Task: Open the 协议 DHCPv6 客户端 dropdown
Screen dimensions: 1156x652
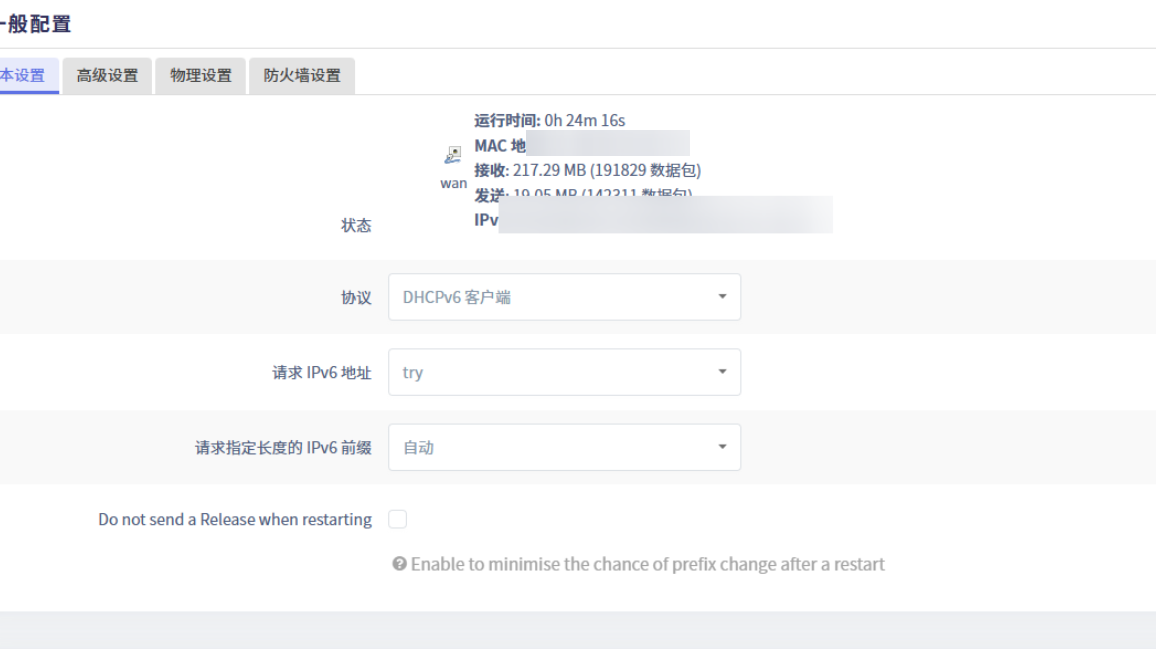Action: [564, 297]
